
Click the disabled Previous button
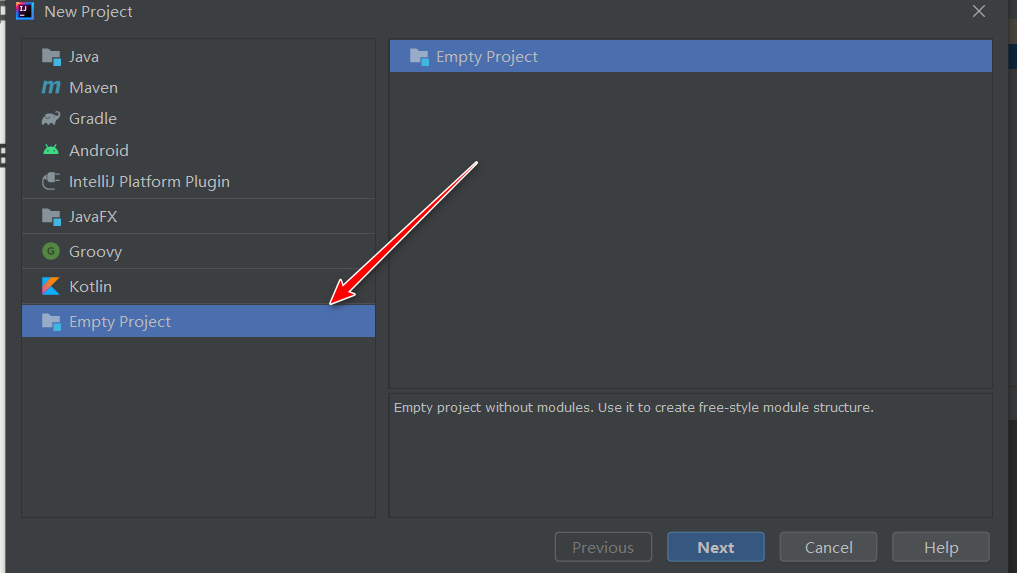click(x=603, y=547)
